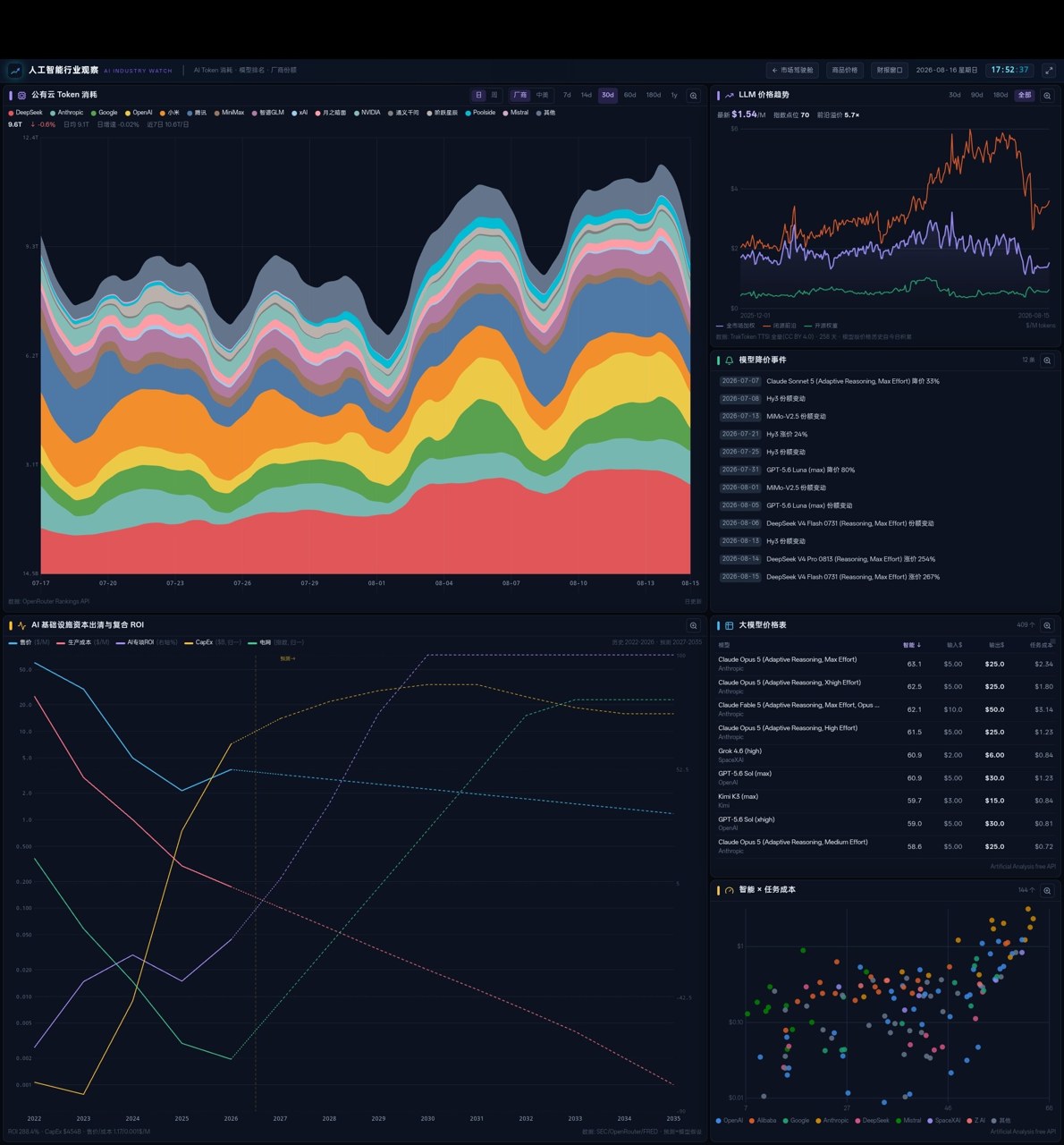Screen dimensions: 1064x1145
Task: Click zoom icon on 大模型价格表 panel
Action: [x=1047, y=625]
